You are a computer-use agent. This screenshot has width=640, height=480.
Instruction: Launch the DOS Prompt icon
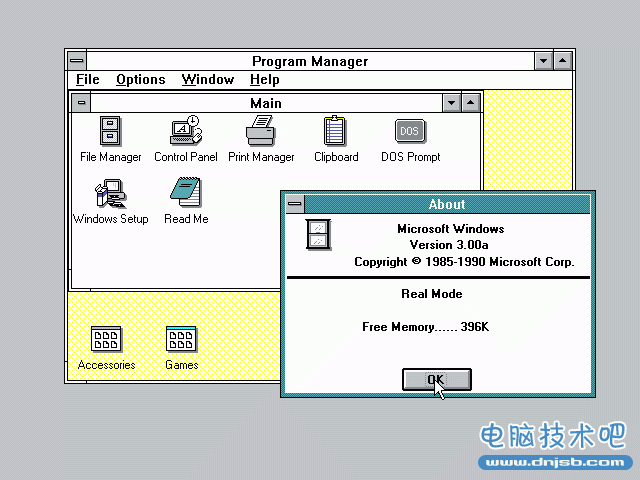click(x=410, y=131)
